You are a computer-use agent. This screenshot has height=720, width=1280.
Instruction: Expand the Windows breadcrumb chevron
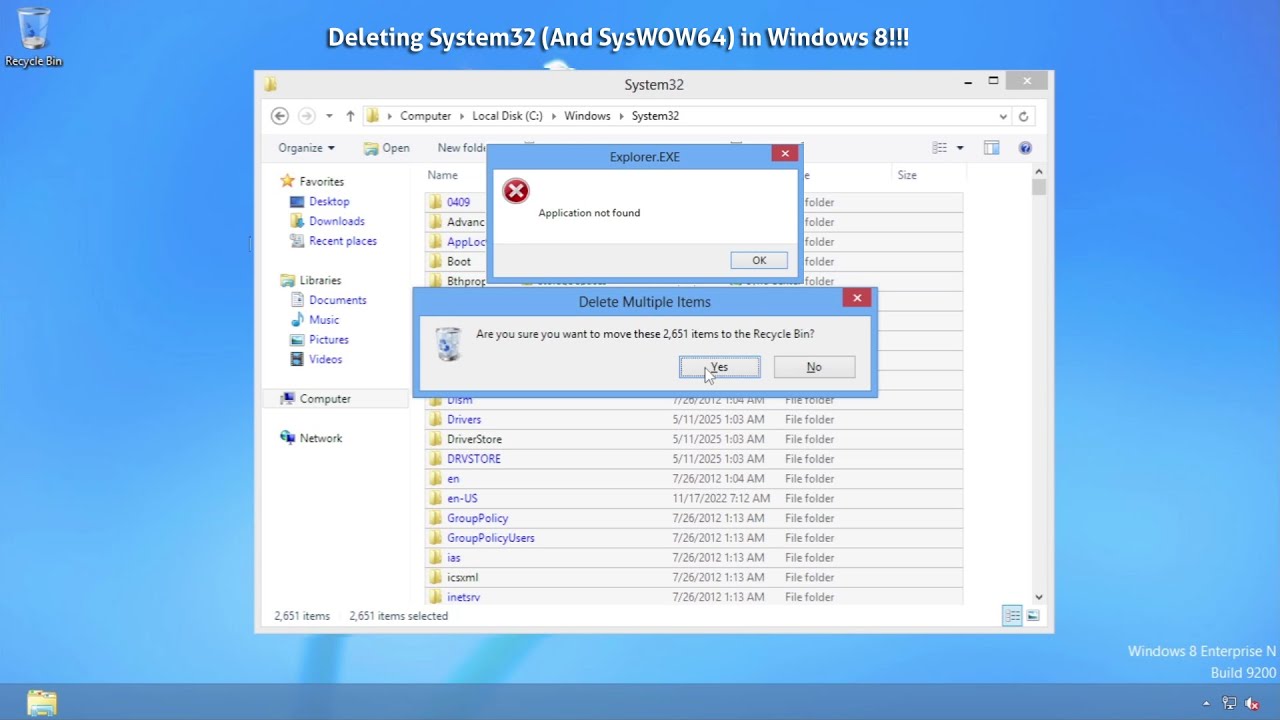pyautogui.click(x=621, y=116)
